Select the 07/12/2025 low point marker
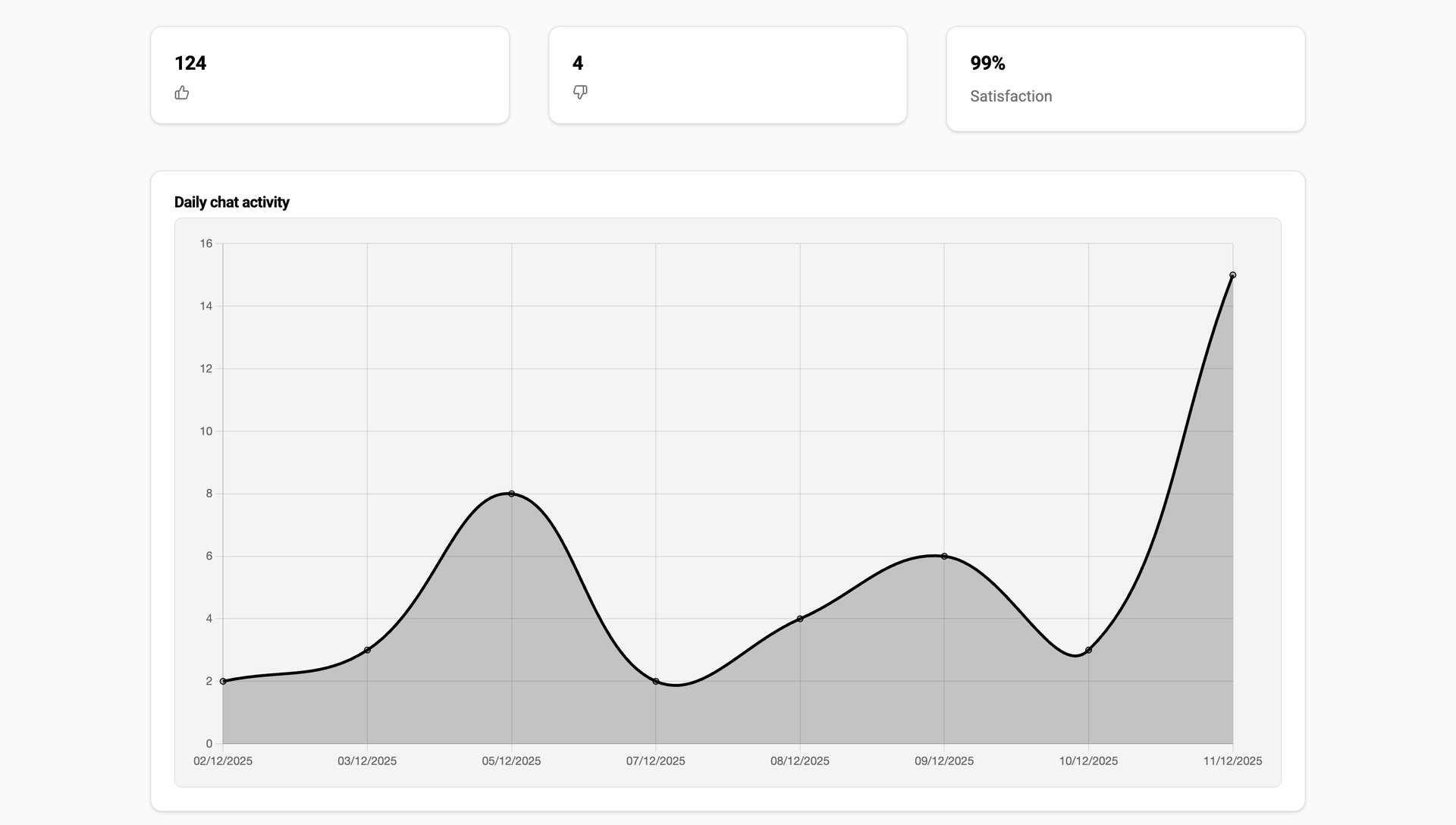 pyautogui.click(x=655, y=680)
